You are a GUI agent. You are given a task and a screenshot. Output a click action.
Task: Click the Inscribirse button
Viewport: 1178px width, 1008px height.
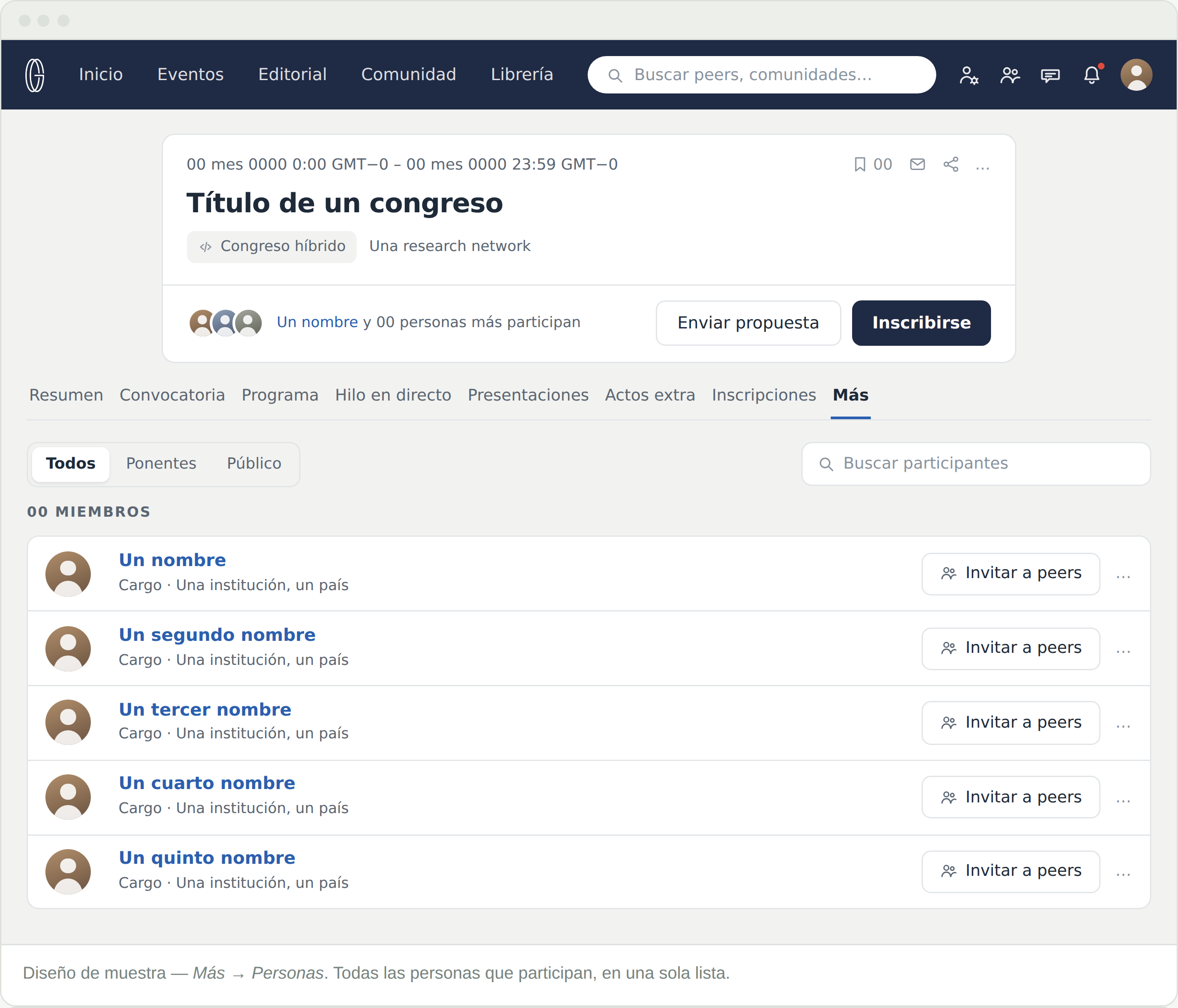pyautogui.click(x=921, y=323)
